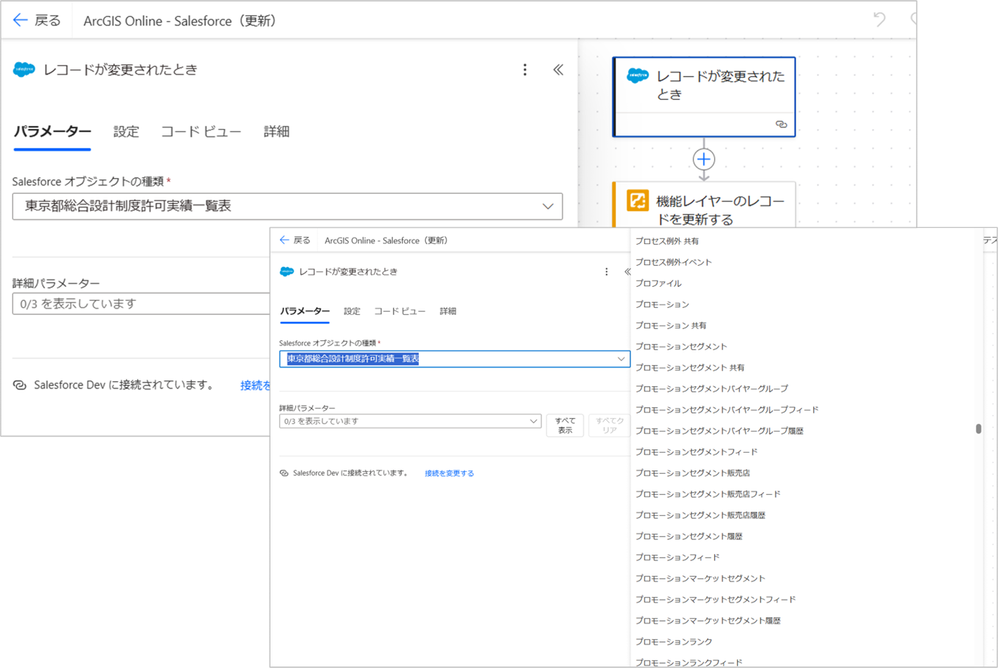Screen dimensions: 998x668
Task: Choose プロモーションセグメントバイヤーグループ履歴 option
Action: click(719, 431)
